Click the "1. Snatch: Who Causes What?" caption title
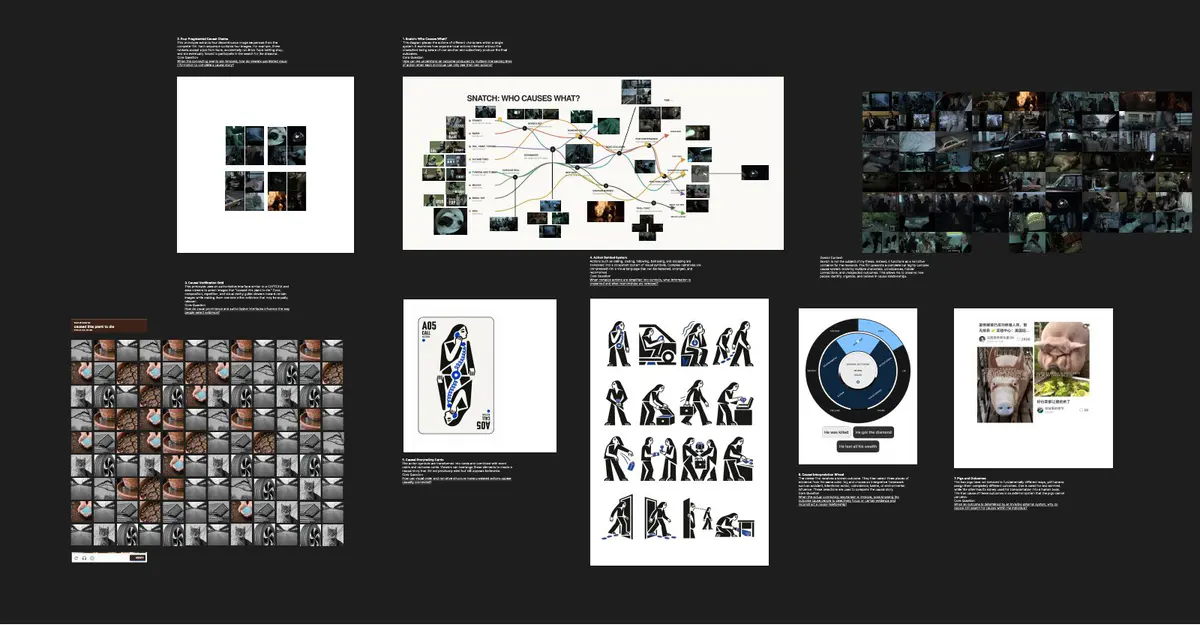Viewport: 1200px width, 625px height. pos(424,39)
